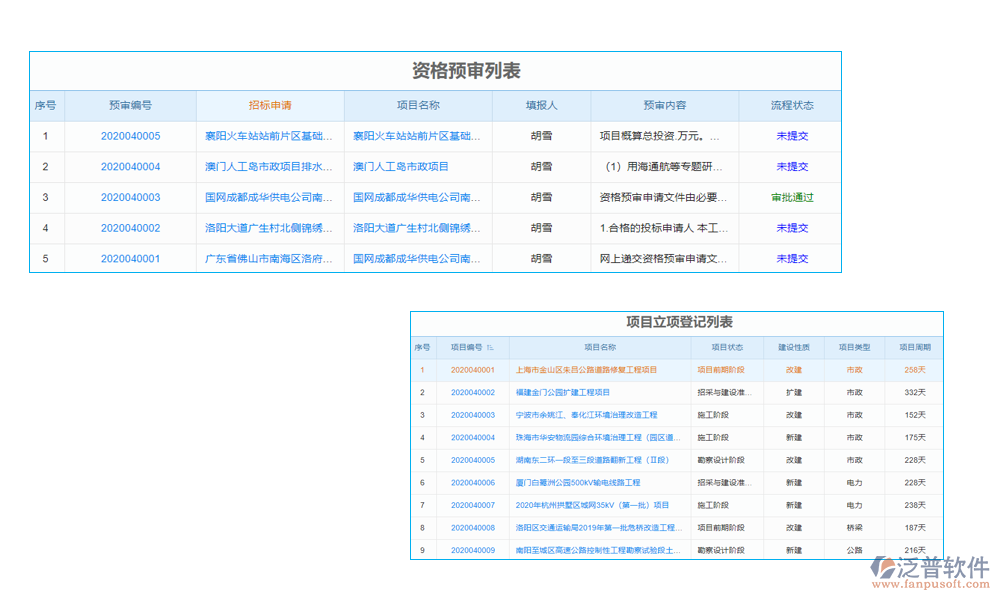
Task: Click project number 2020040009
Action: point(471,549)
